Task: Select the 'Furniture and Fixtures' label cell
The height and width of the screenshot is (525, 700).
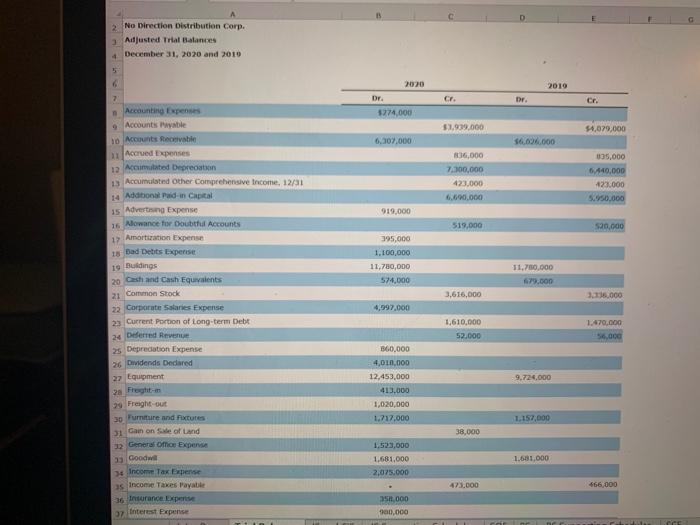Action: tap(166, 417)
